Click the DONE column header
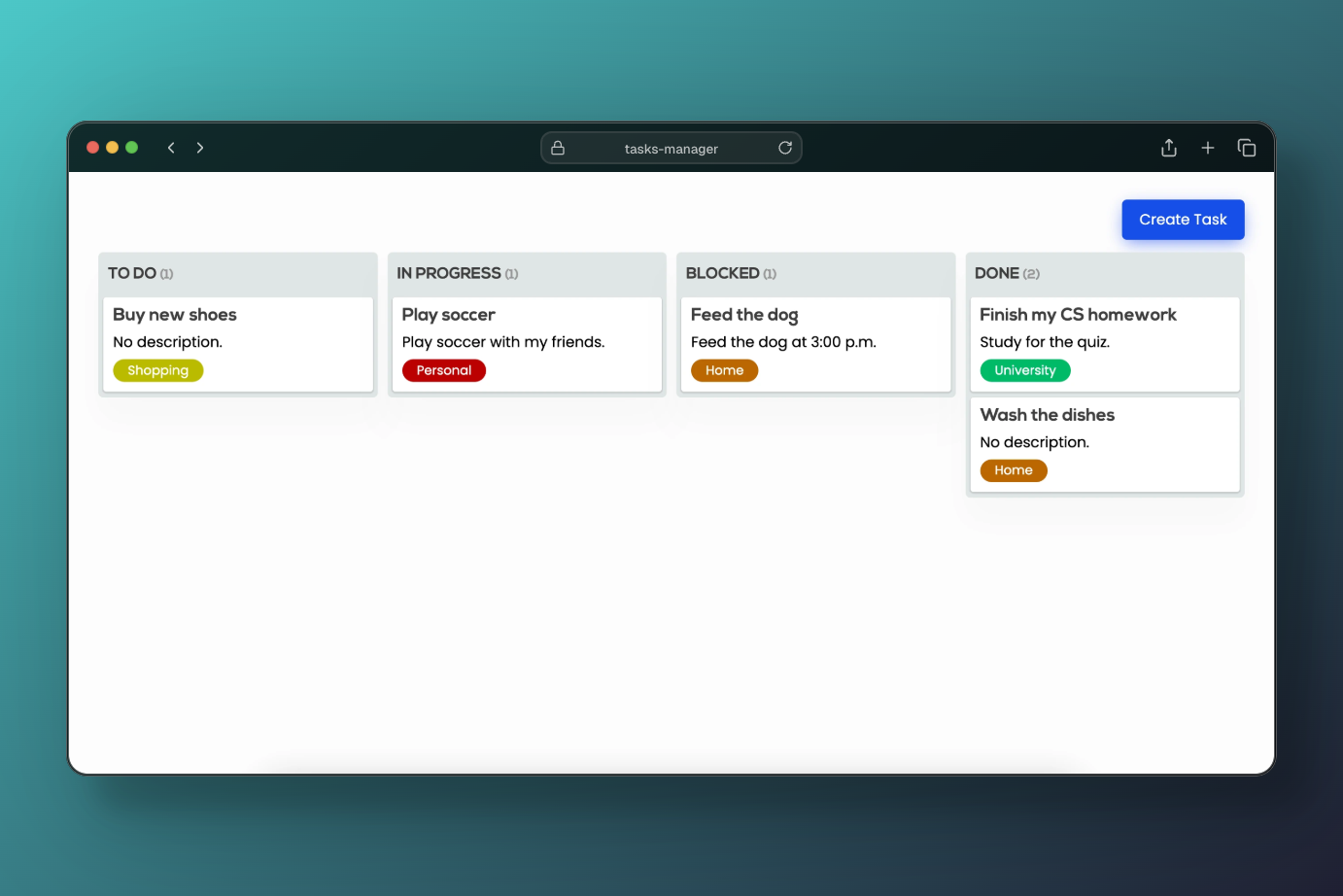 [x=997, y=274]
